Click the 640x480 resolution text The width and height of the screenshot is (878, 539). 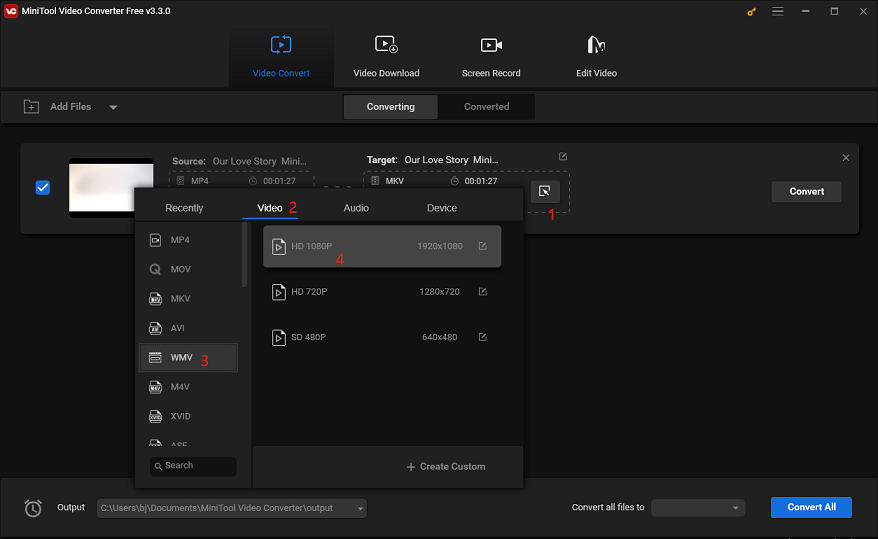coord(440,337)
